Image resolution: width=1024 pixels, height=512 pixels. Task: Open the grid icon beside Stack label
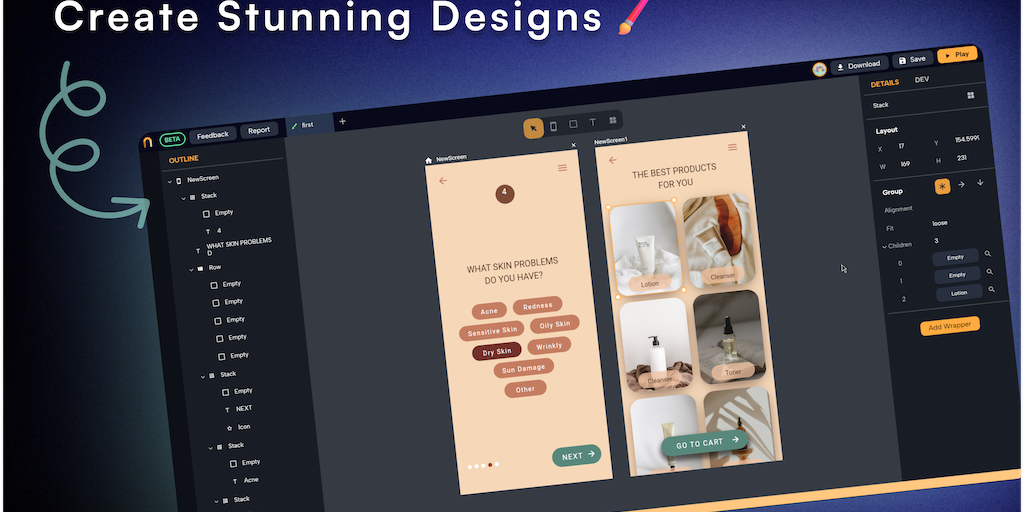point(970,96)
